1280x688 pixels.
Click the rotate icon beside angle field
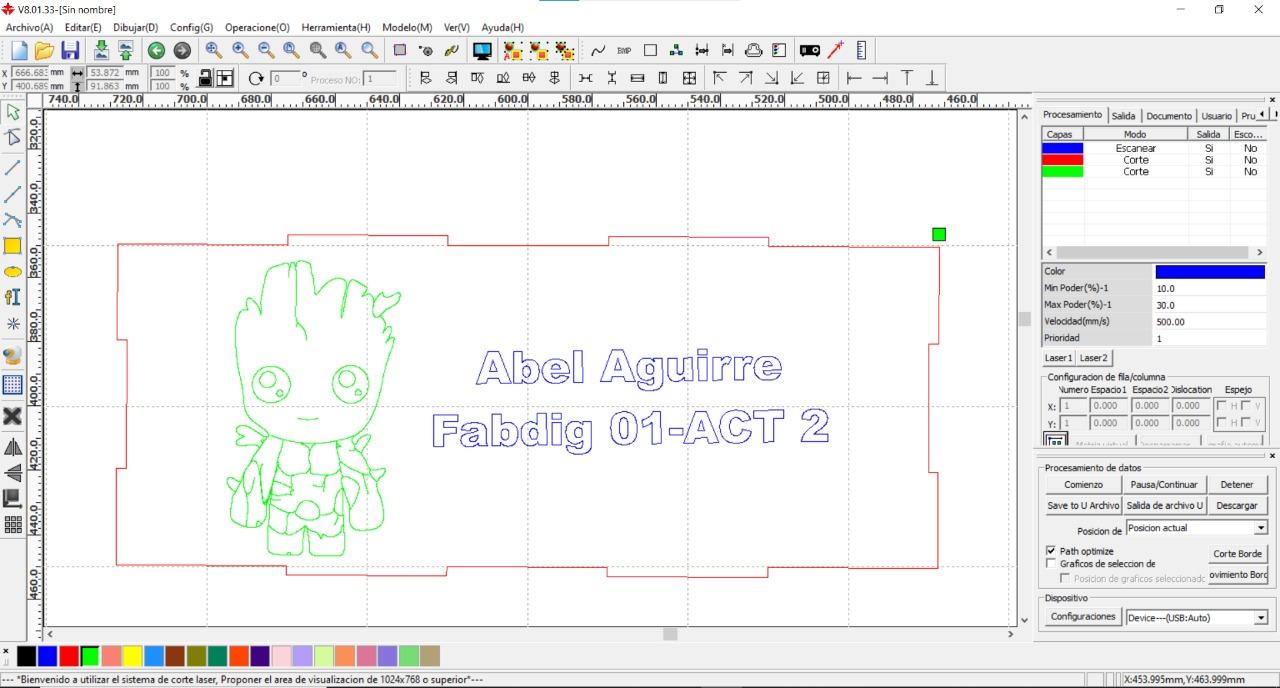coord(256,78)
